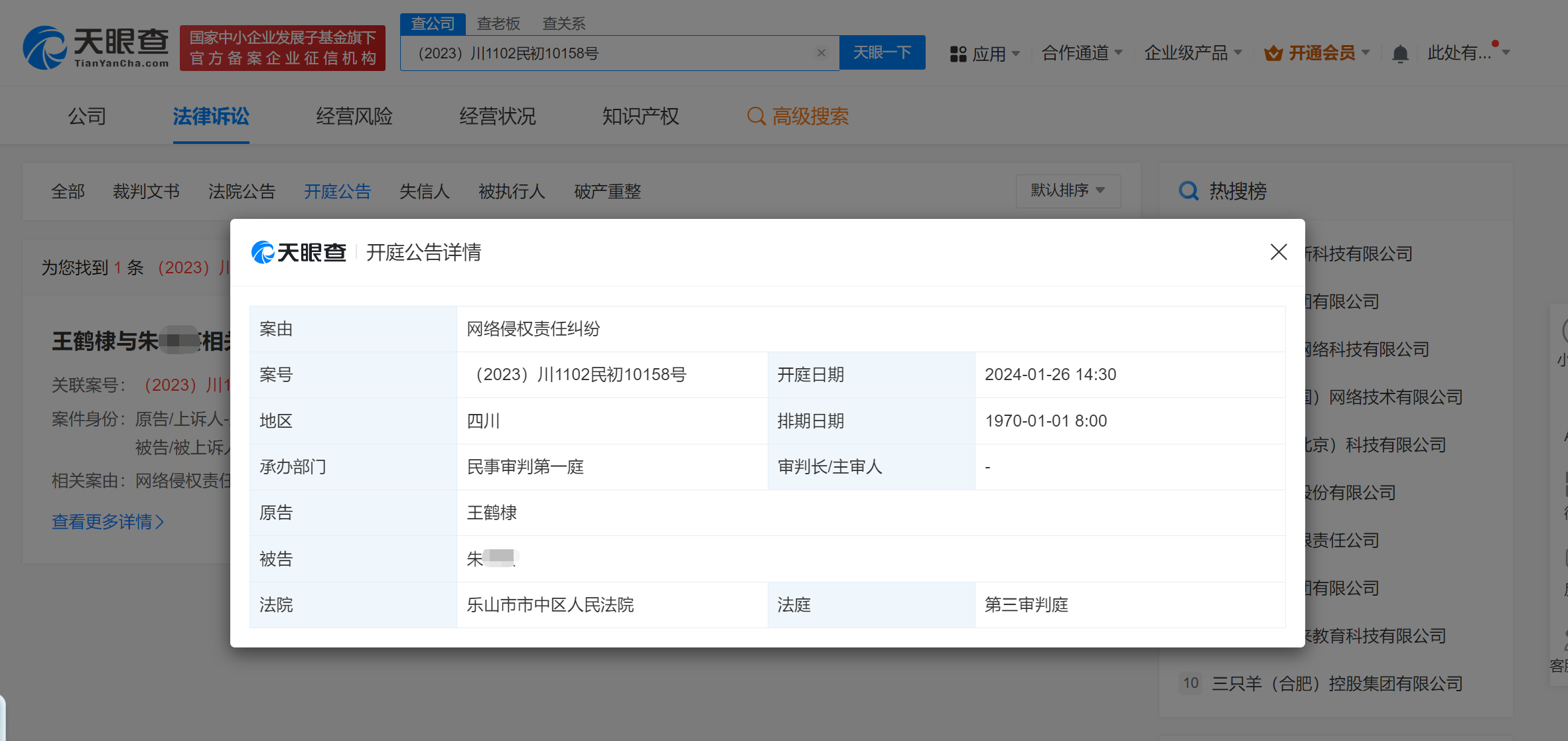The width and height of the screenshot is (1568, 741).
Task: Click the 开通会员 crown icon
Action: 1273,53
